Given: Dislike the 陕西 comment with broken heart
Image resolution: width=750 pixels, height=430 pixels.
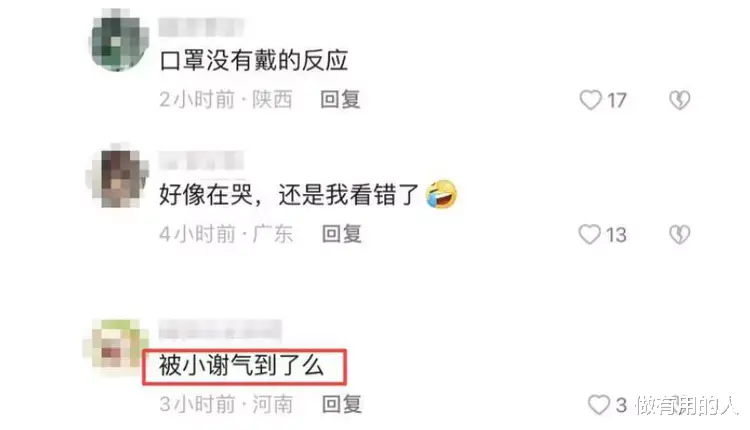Looking at the screenshot, I should coord(679,100).
